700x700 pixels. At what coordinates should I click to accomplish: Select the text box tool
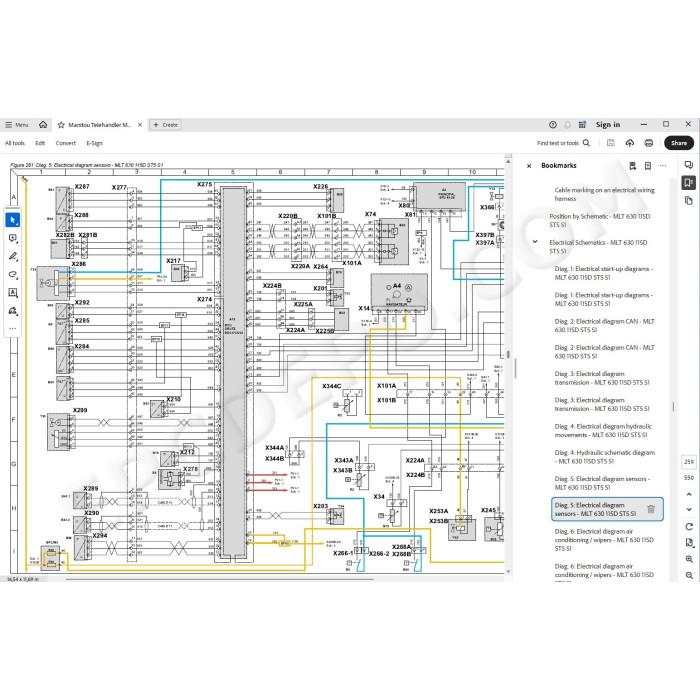tap(12, 292)
